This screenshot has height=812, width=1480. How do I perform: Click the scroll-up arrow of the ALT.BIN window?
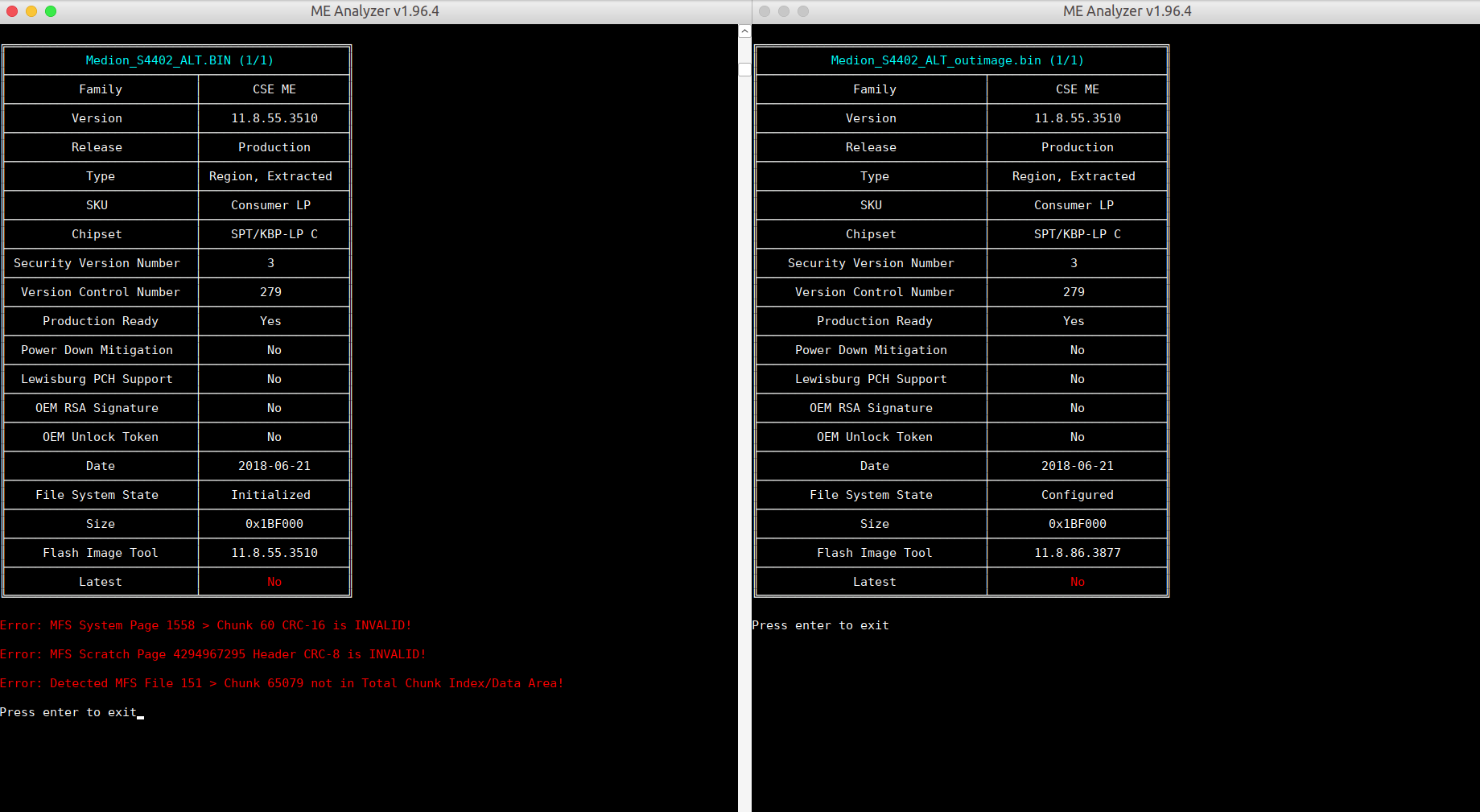(x=744, y=31)
